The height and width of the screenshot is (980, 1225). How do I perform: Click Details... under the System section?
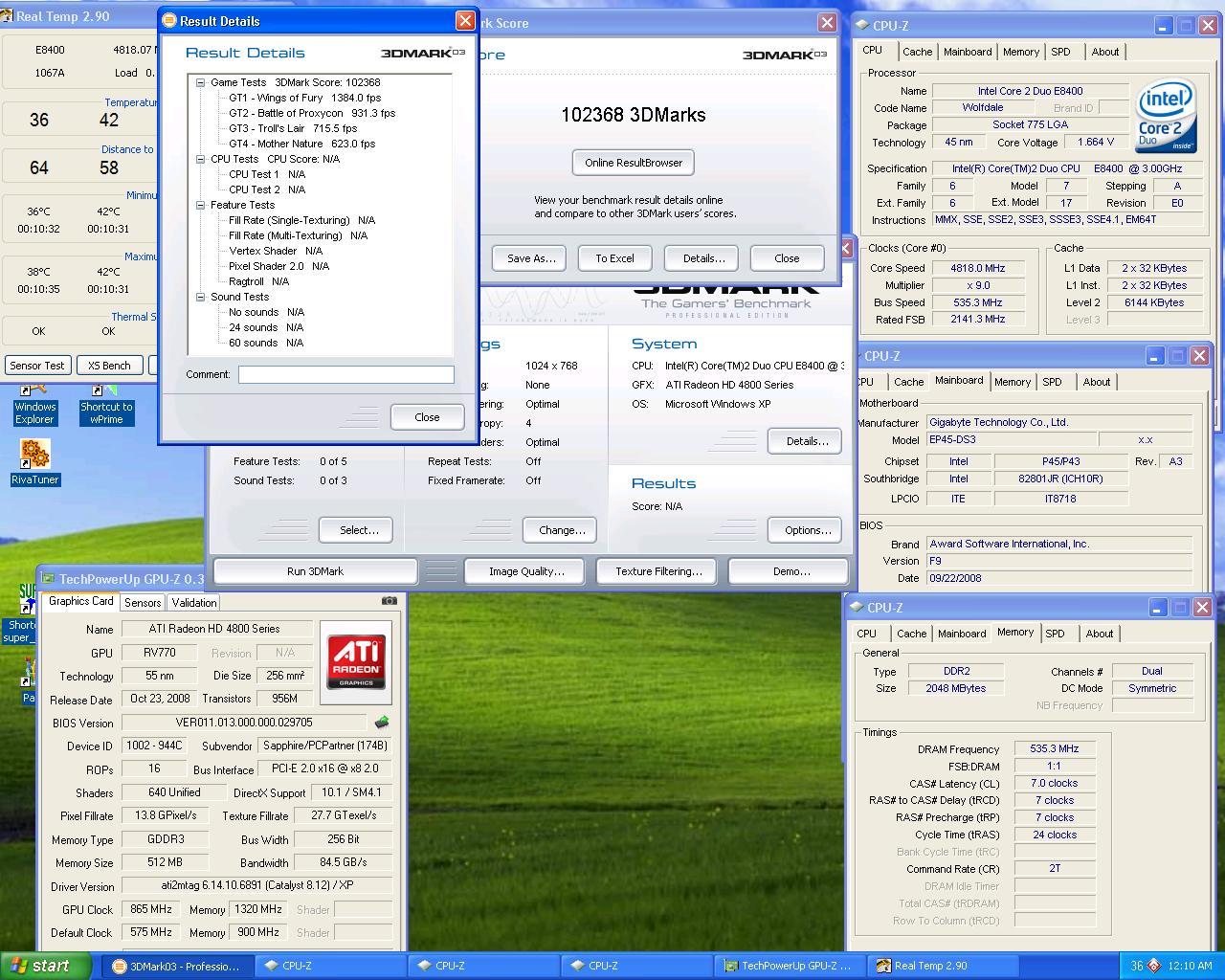(x=807, y=441)
